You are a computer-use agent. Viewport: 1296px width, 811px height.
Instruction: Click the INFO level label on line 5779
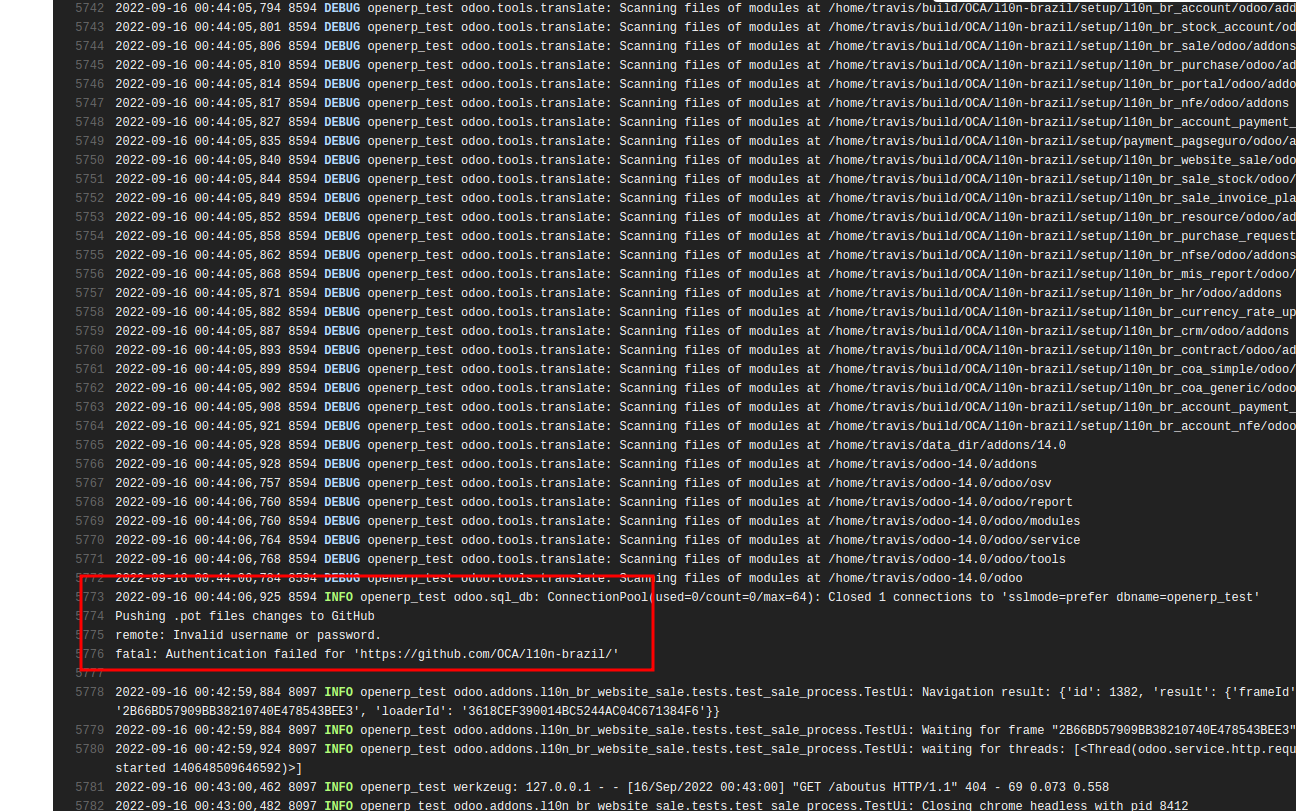click(x=338, y=730)
